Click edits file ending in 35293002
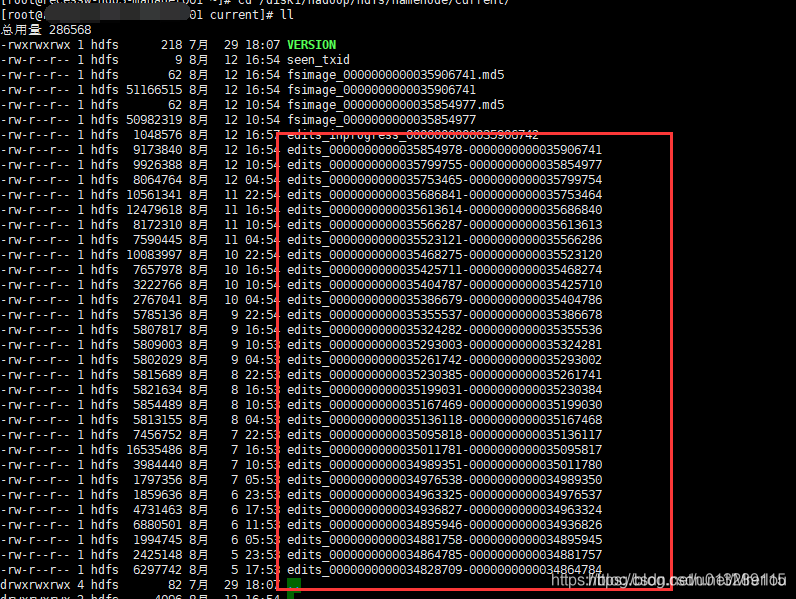The height and width of the screenshot is (599, 796). [x=444, y=360]
